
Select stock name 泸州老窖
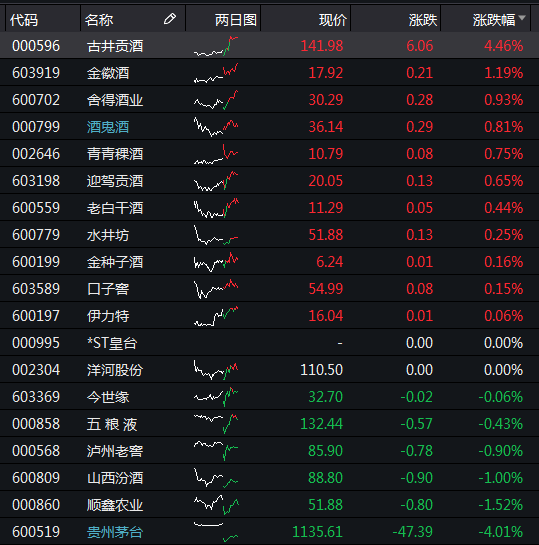coord(115,451)
